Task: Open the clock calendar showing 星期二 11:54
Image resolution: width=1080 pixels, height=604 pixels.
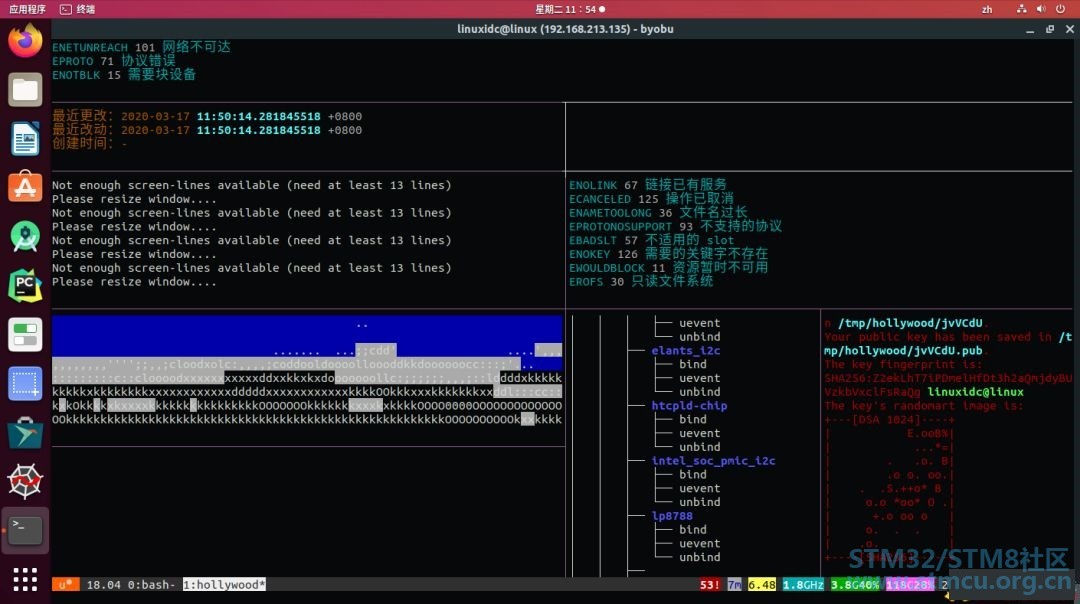Action: point(570,9)
